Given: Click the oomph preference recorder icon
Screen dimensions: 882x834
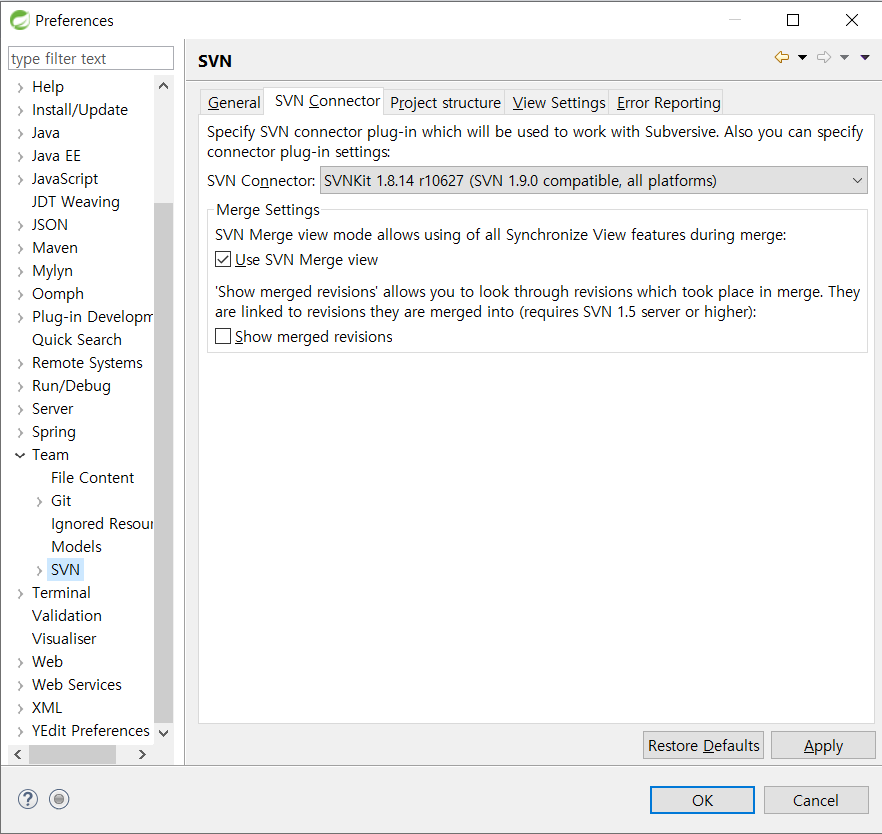Looking at the screenshot, I should click(59, 799).
